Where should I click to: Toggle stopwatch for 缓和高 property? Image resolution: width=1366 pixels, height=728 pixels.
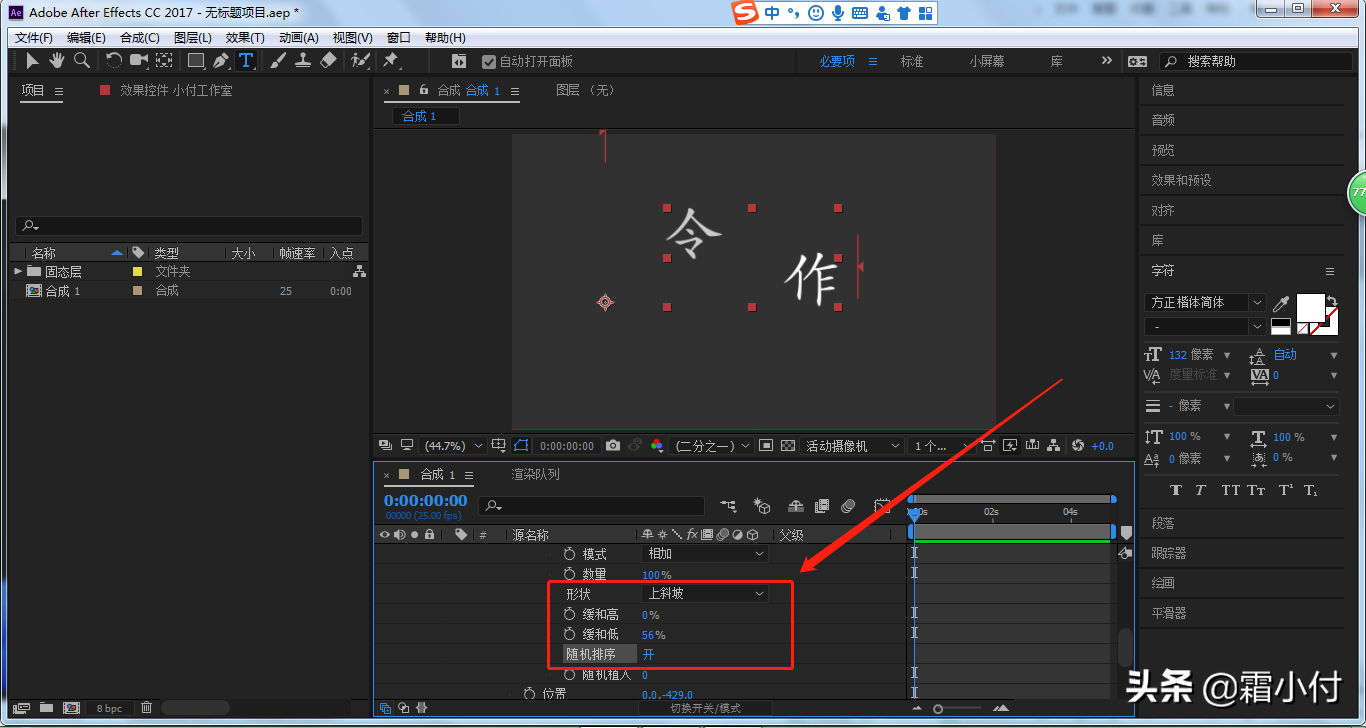[570, 614]
